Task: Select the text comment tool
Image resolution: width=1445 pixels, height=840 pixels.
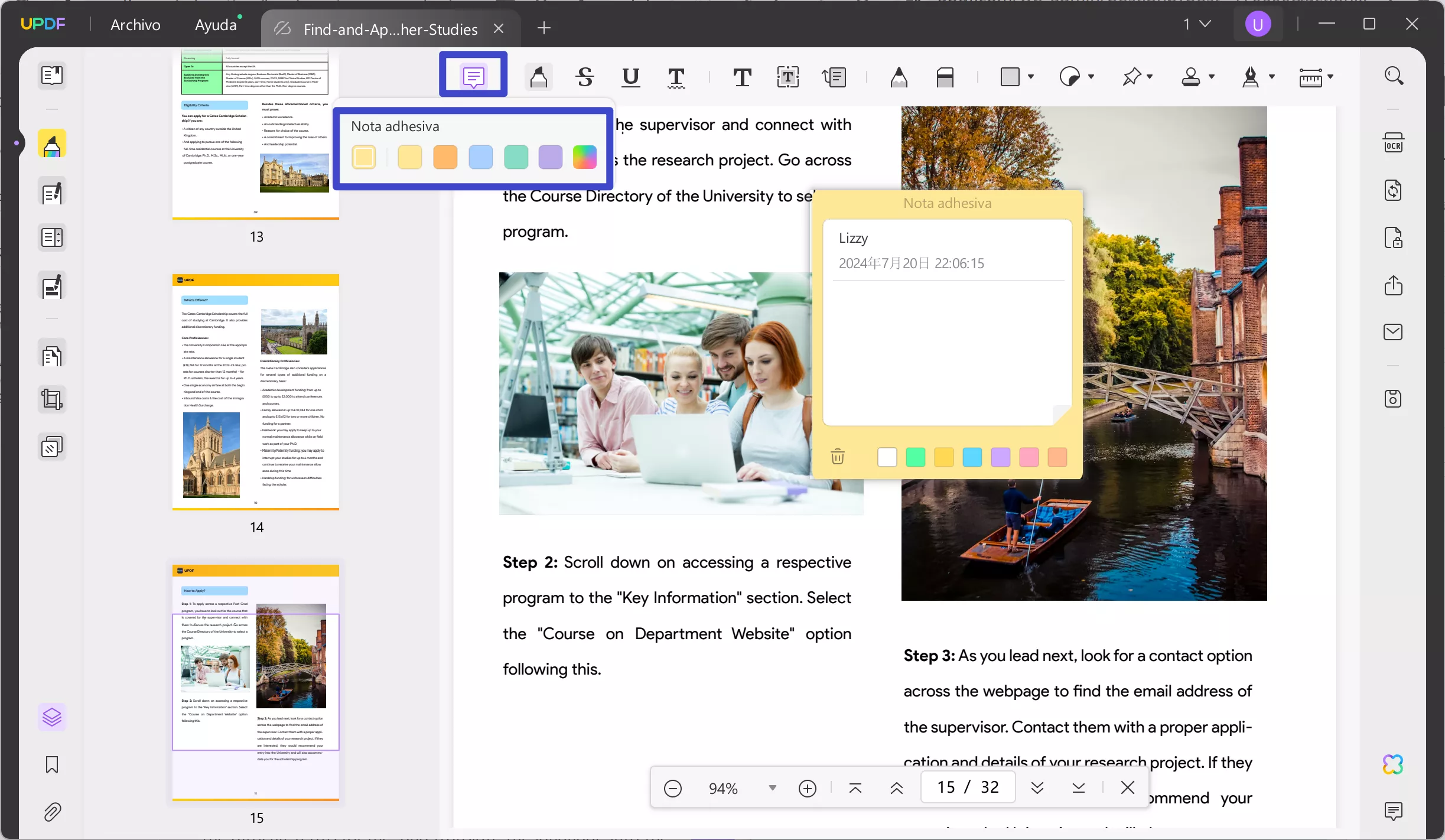Action: 742,77
